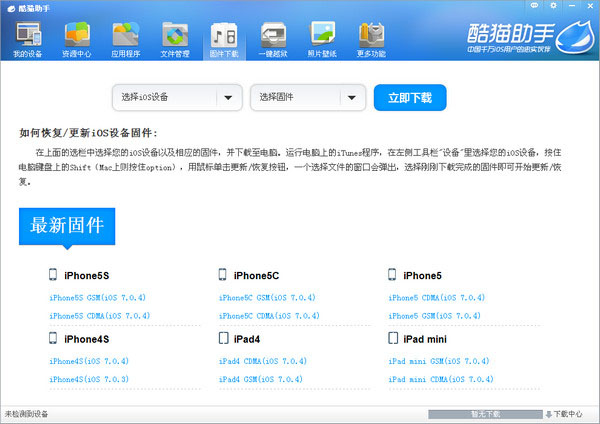The width and height of the screenshot is (600, 424).
Task: Open 更多功能 more features toolbox icon
Action: point(371,40)
